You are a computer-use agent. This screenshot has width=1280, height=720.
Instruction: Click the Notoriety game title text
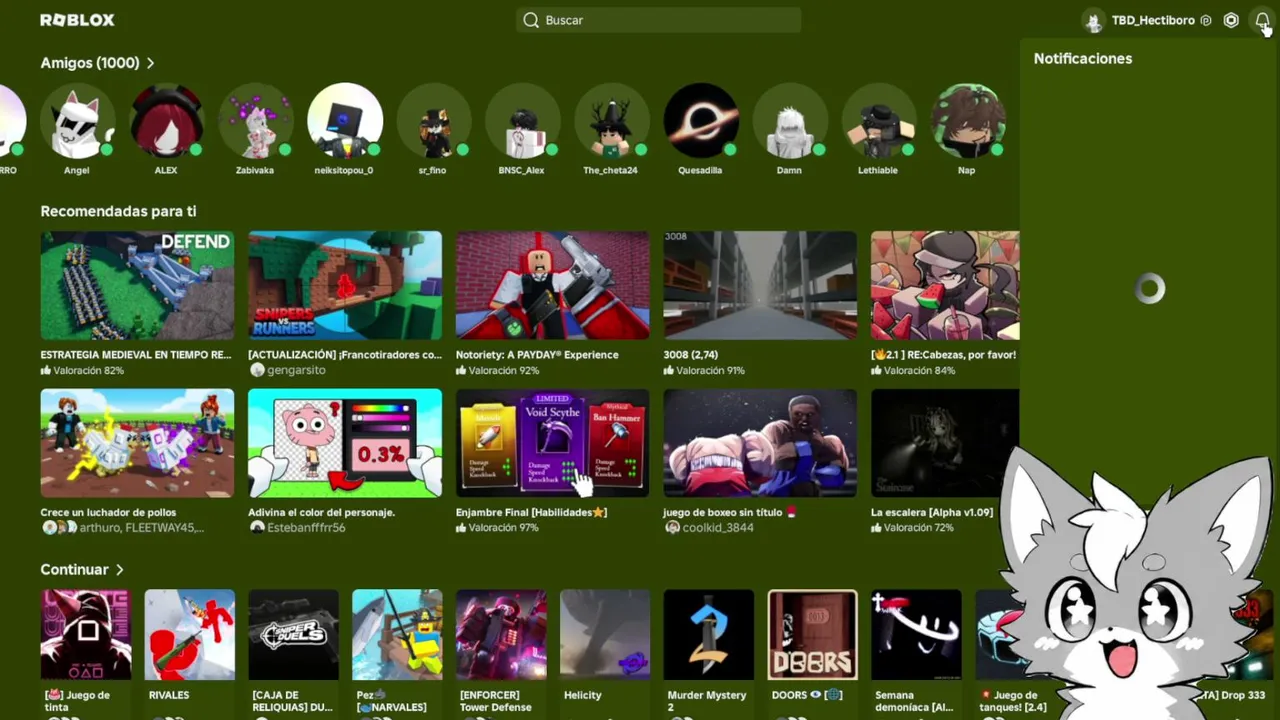coord(537,355)
